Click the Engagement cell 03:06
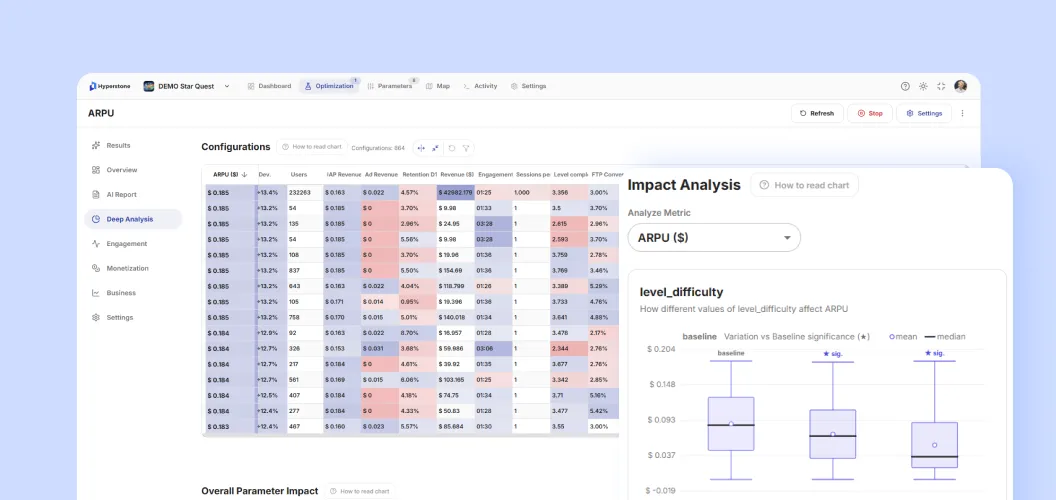 pyautogui.click(x=494, y=348)
